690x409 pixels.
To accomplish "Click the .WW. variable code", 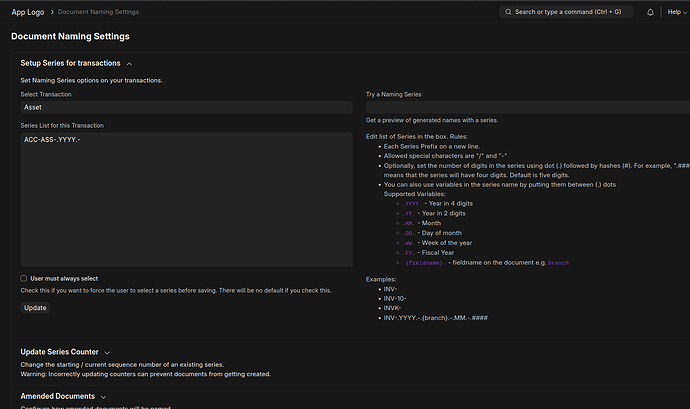I will (x=408, y=243).
